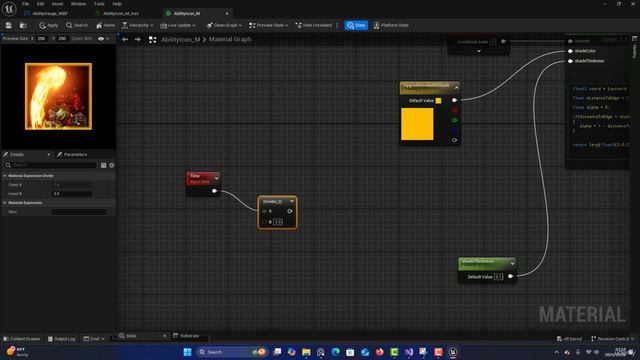Click the property matrix grid icon
This screenshot has width=640, height=360.
(x=103, y=165)
